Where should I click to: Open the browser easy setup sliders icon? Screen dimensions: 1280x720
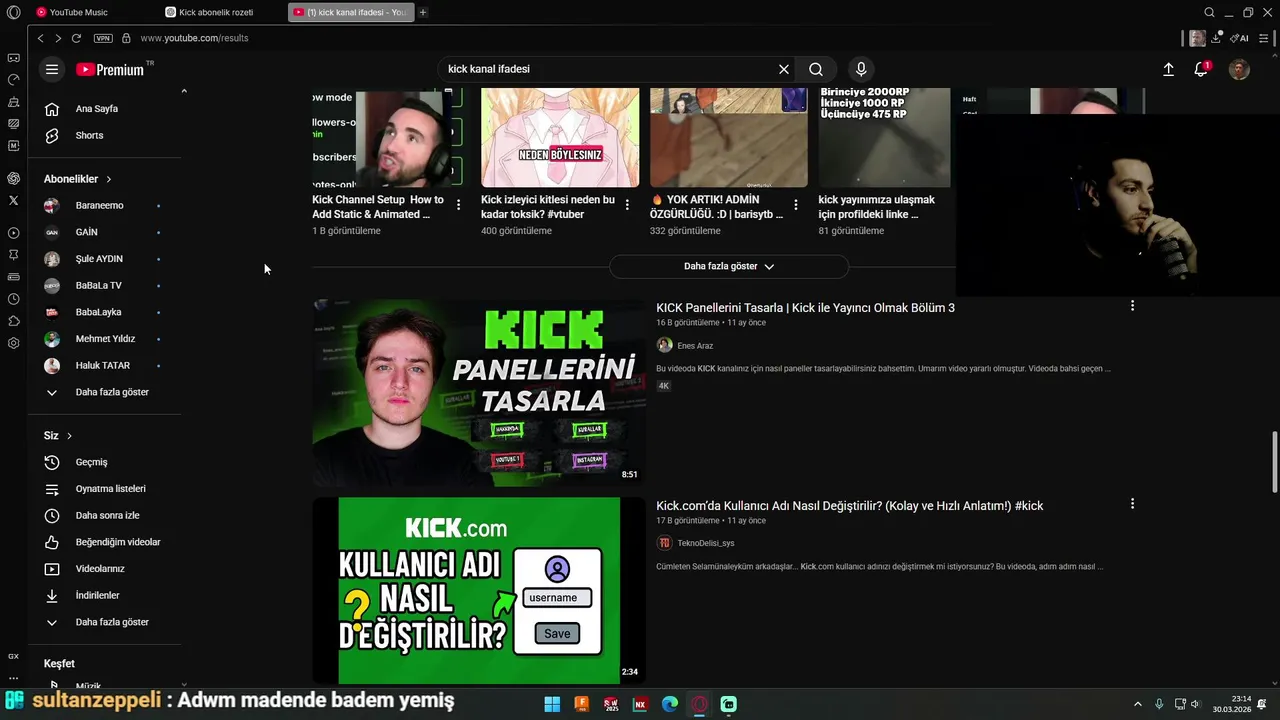click(1262, 38)
